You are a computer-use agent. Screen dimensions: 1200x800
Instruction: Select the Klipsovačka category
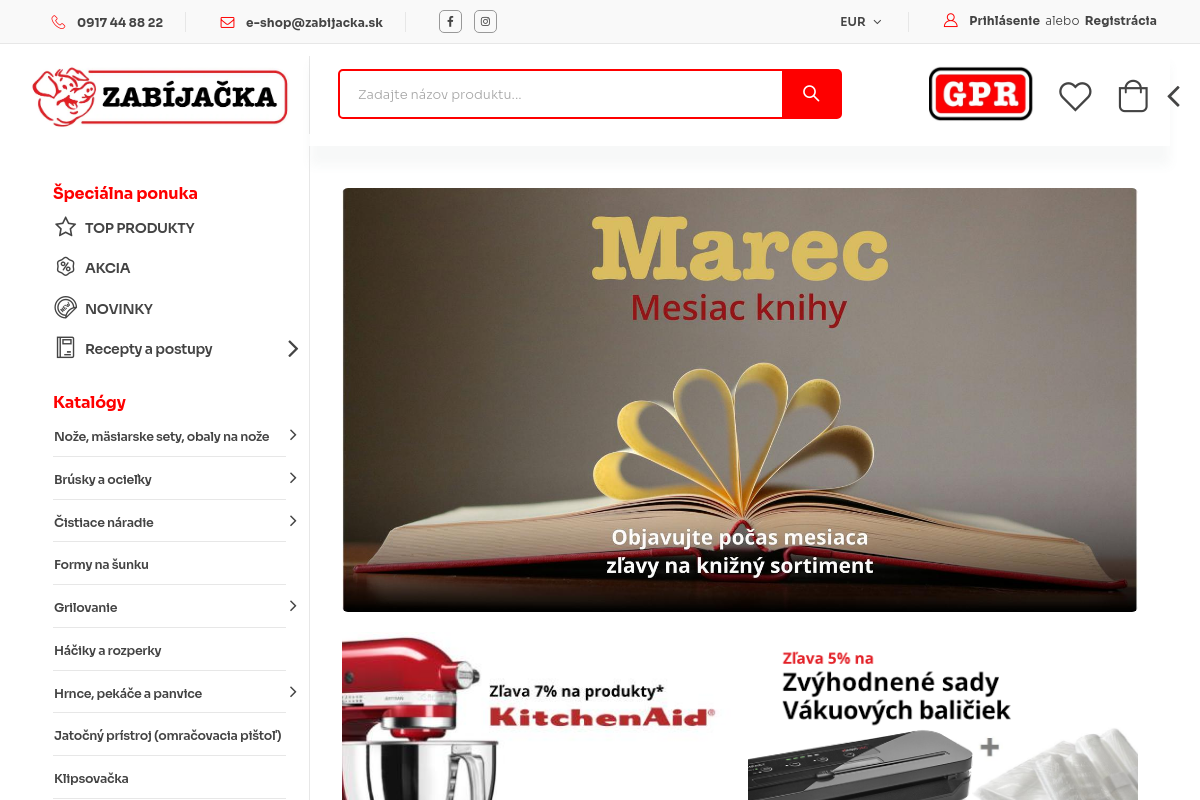click(91, 777)
